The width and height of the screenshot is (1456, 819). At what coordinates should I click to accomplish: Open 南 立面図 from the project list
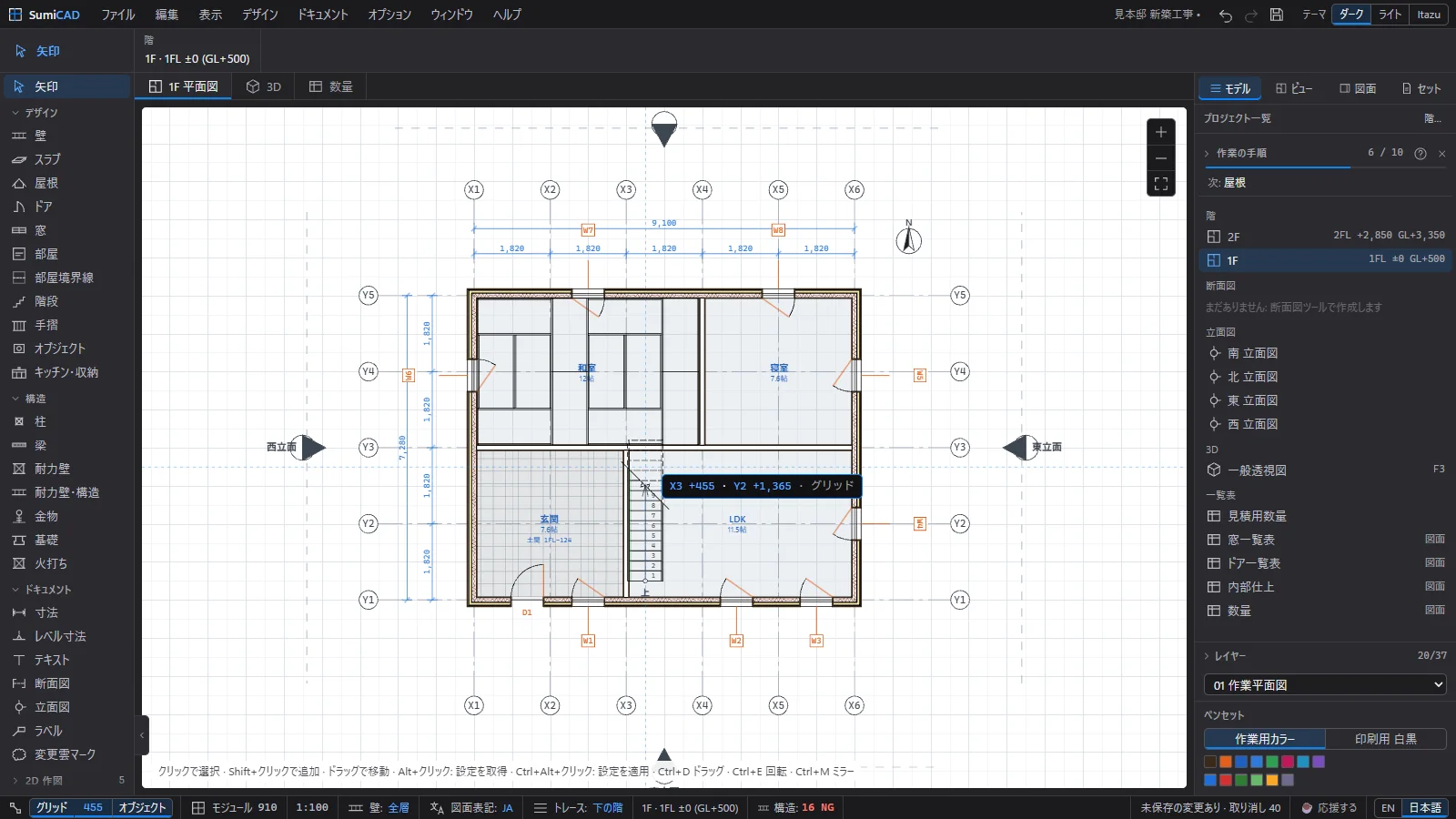coord(1325,353)
